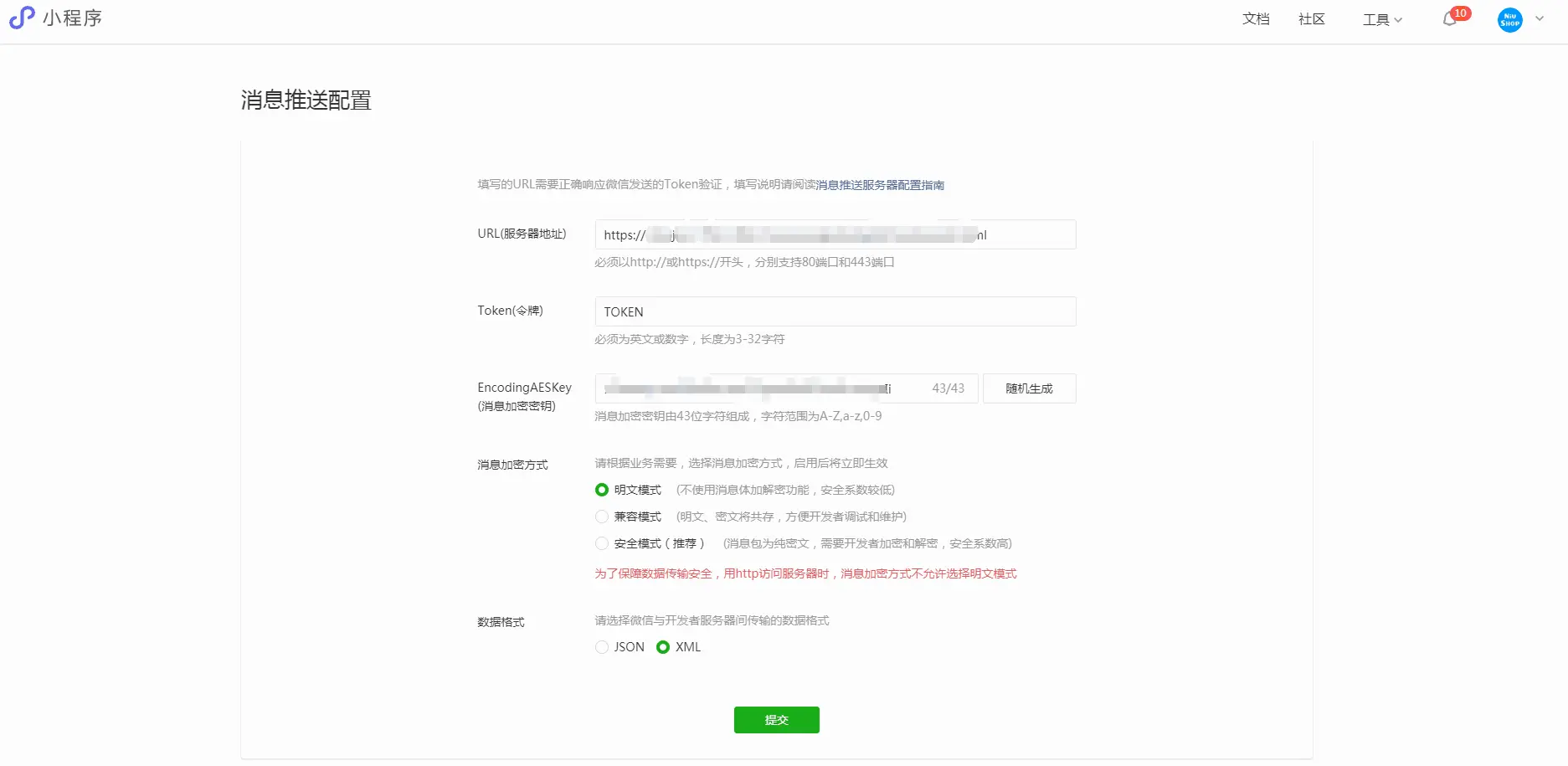The width and height of the screenshot is (1568, 766).
Task: Select 安全模式（推荐）radio option
Action: tap(602, 543)
